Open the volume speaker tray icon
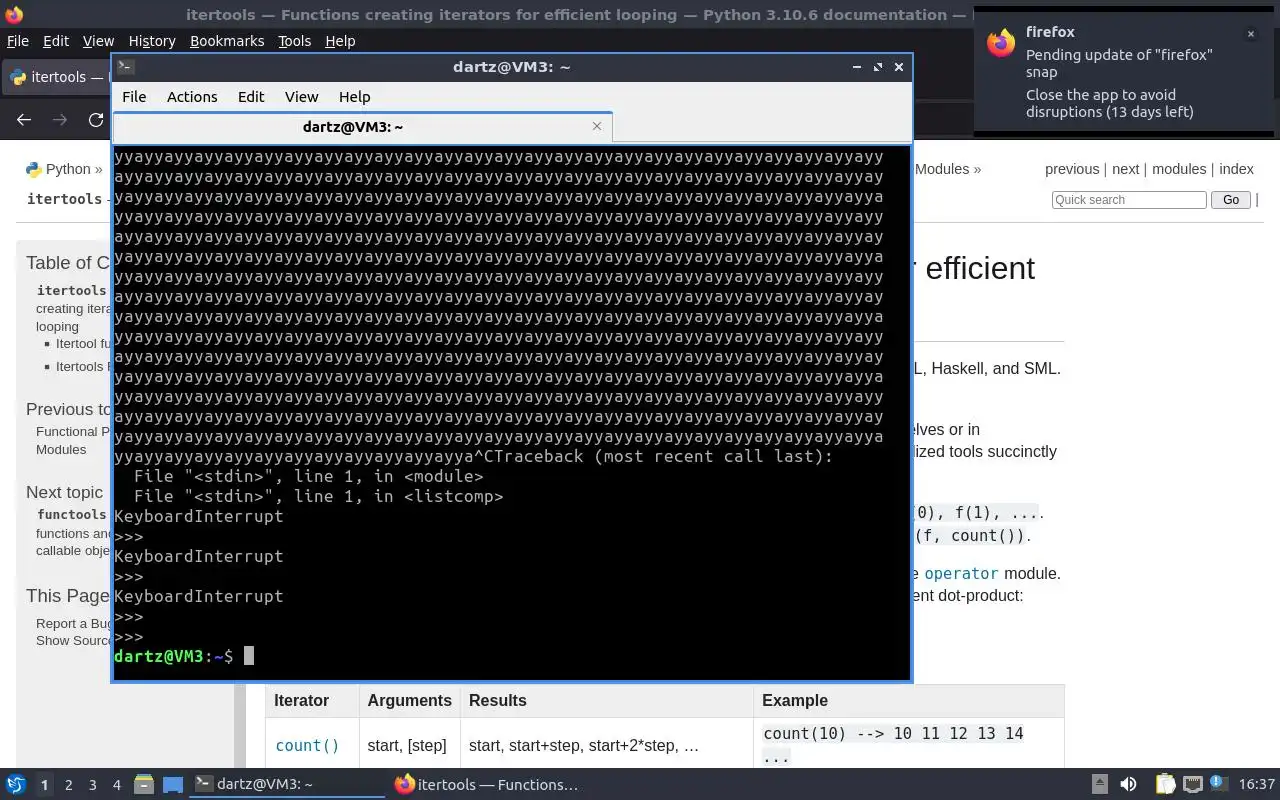Viewport: 1280px width, 800px height. point(1128,785)
